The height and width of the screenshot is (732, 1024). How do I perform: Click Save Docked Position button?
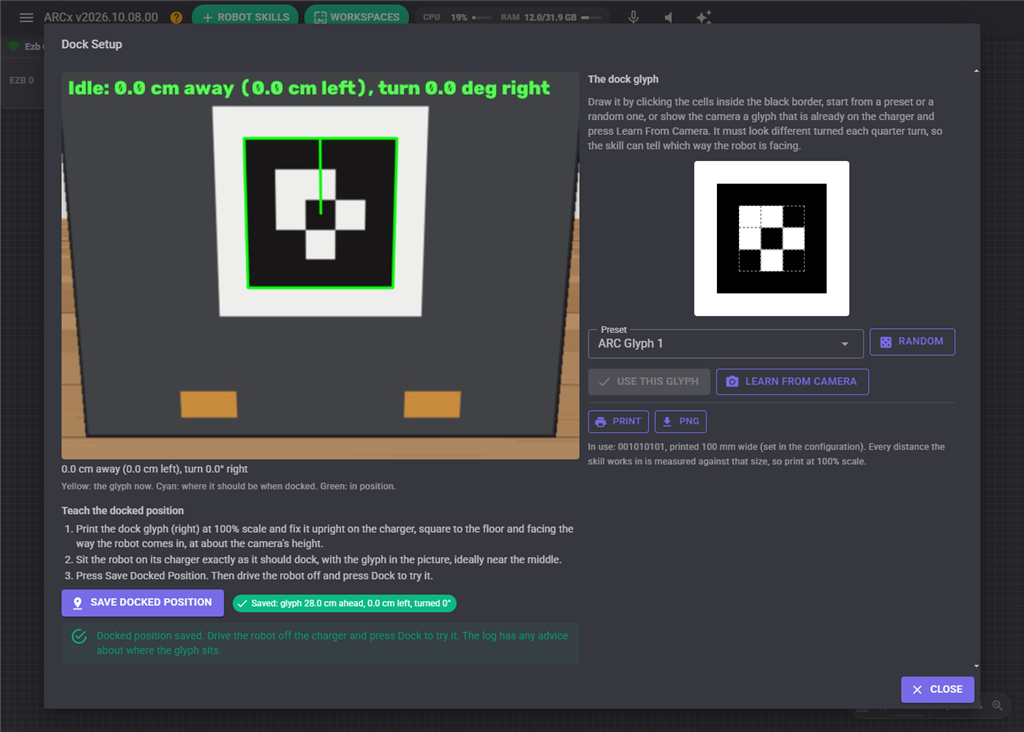[x=142, y=603]
